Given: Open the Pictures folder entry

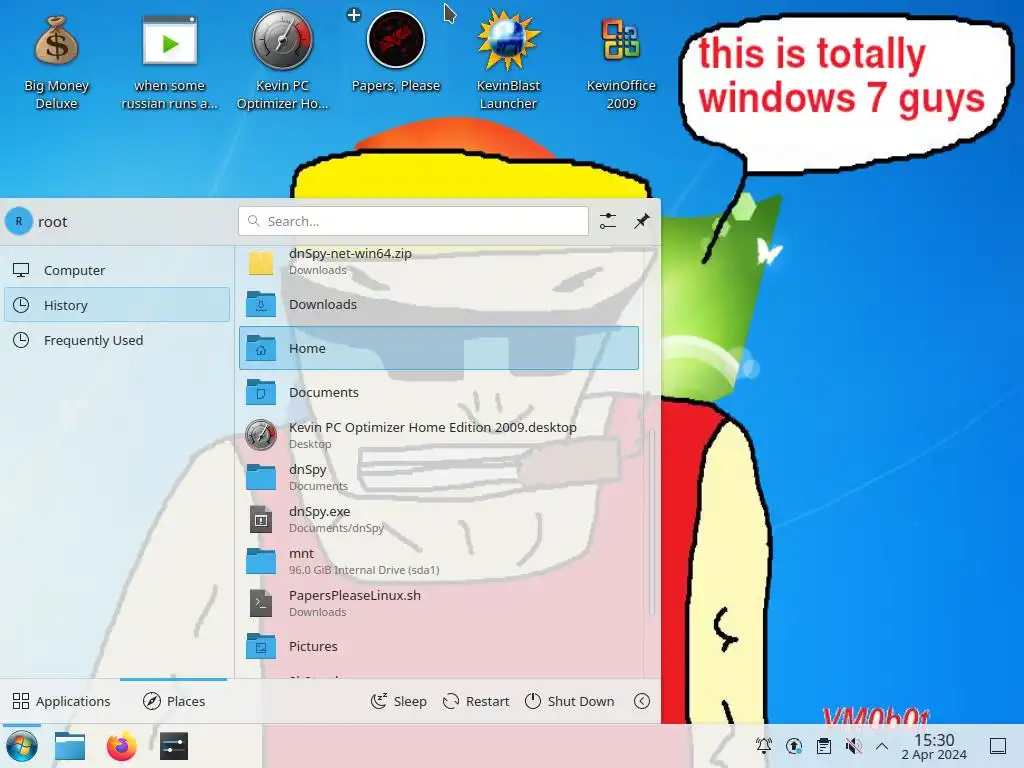Looking at the screenshot, I should point(439,646).
